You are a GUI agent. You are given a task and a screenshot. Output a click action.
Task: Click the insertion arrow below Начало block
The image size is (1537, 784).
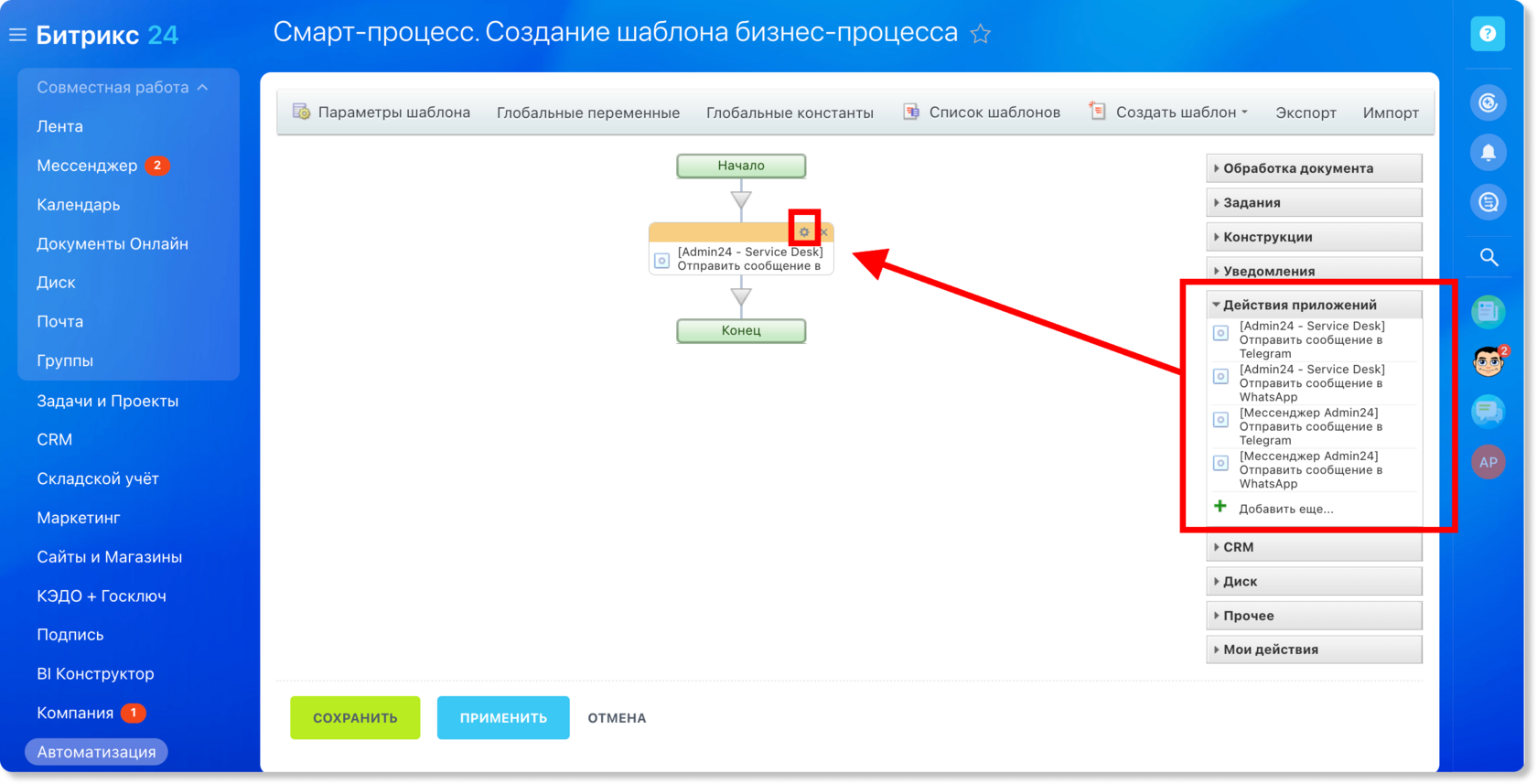[x=741, y=199]
